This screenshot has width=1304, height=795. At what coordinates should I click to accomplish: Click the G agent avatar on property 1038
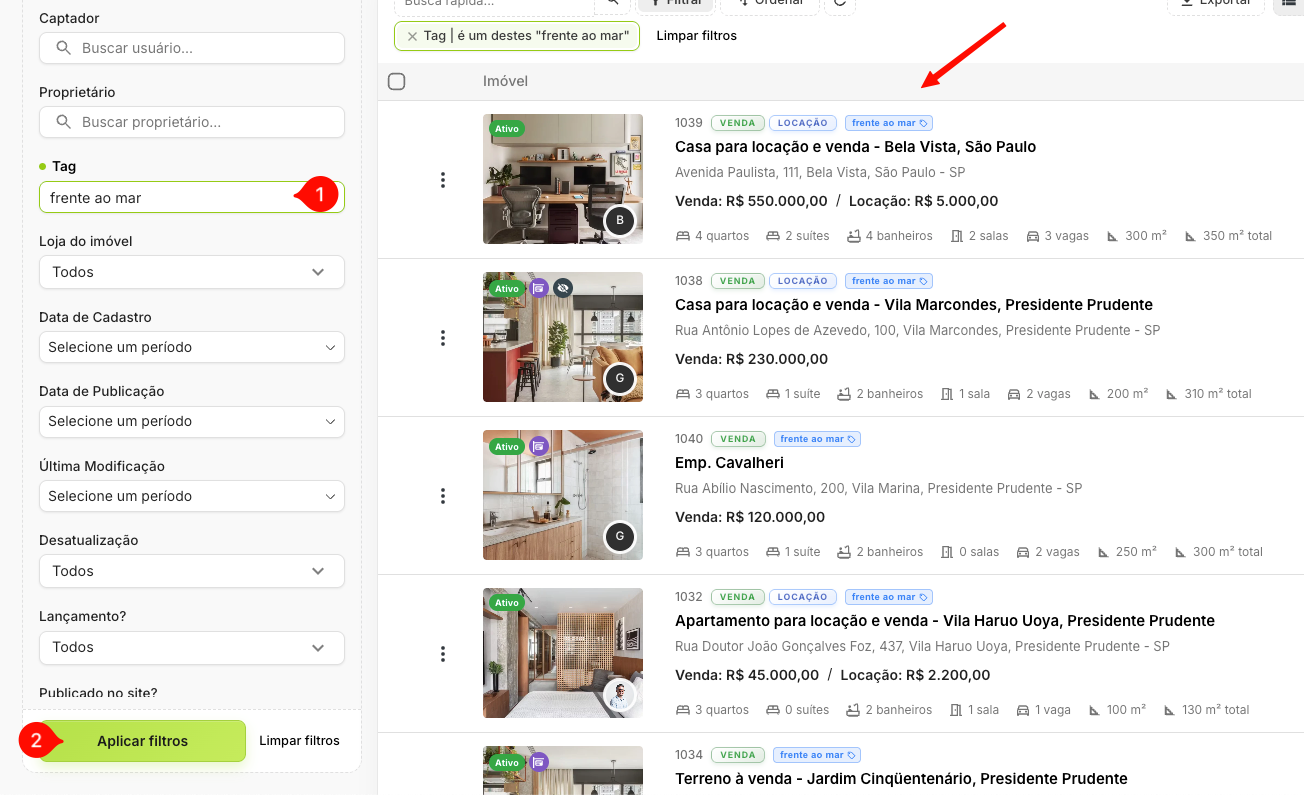click(620, 378)
